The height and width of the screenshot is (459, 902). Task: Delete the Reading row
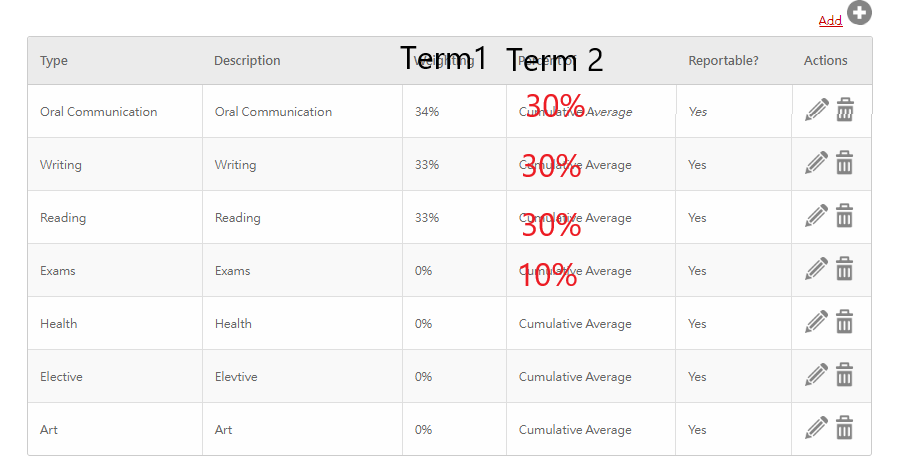(844, 215)
